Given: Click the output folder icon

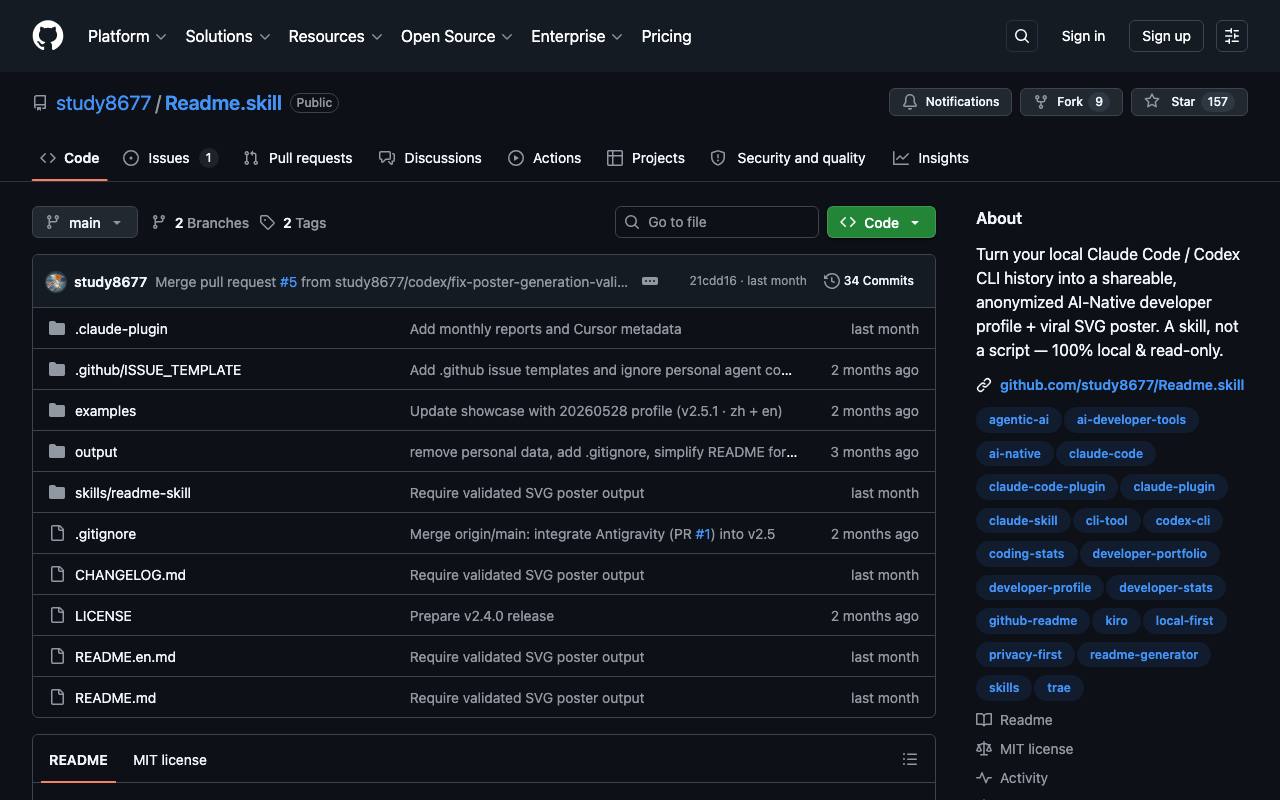Looking at the screenshot, I should (57, 452).
